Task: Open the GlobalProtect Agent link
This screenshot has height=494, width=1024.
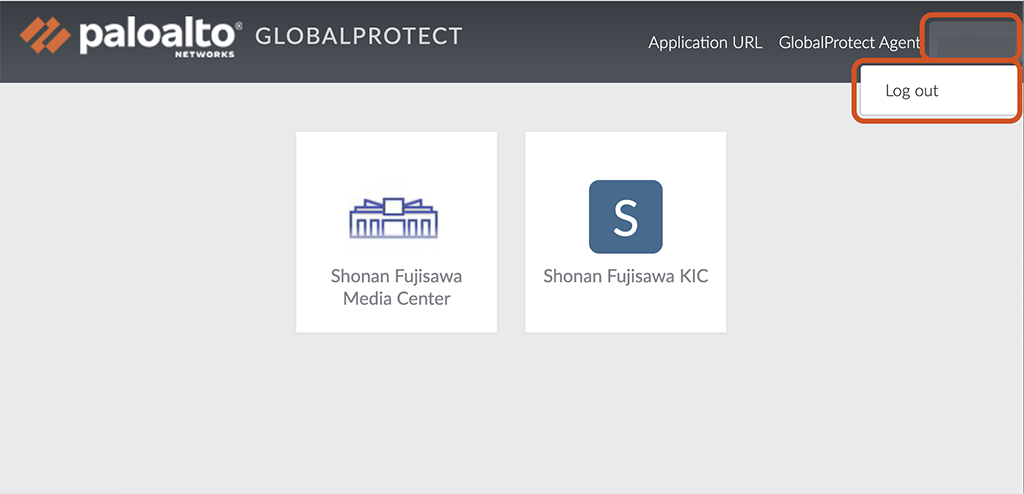Action: (x=848, y=43)
